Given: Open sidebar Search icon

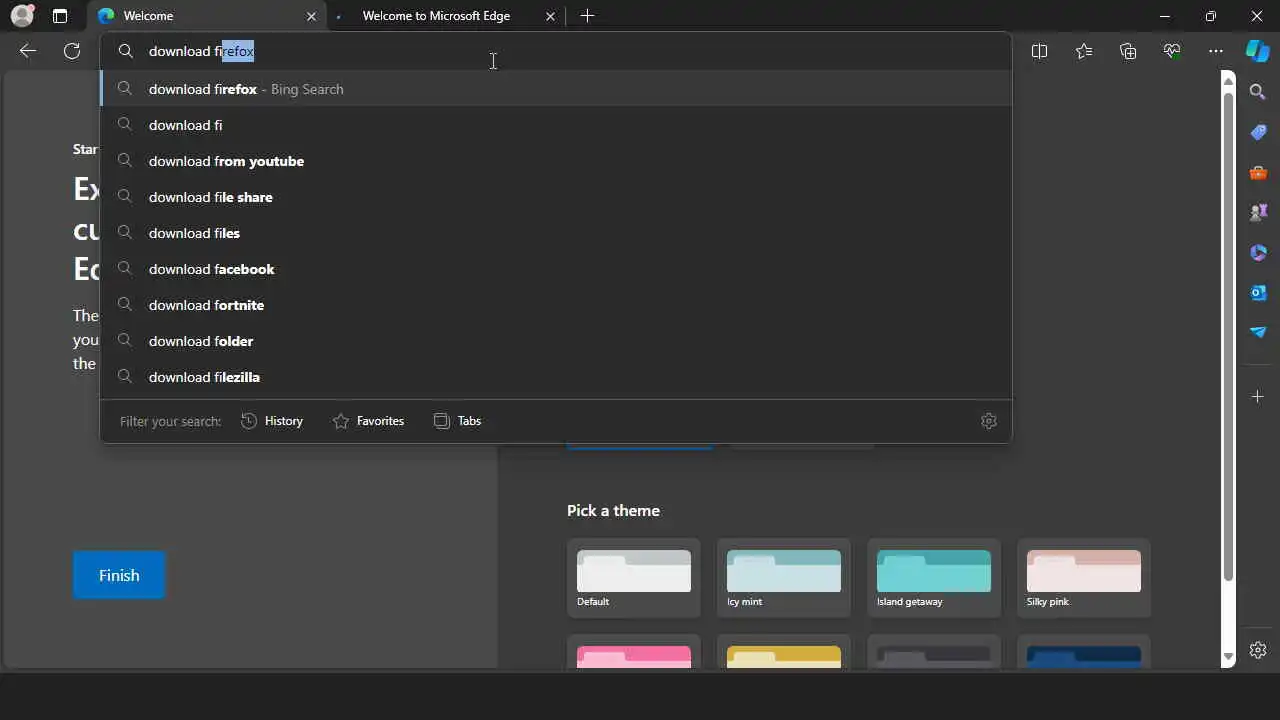Looking at the screenshot, I should point(1258,92).
